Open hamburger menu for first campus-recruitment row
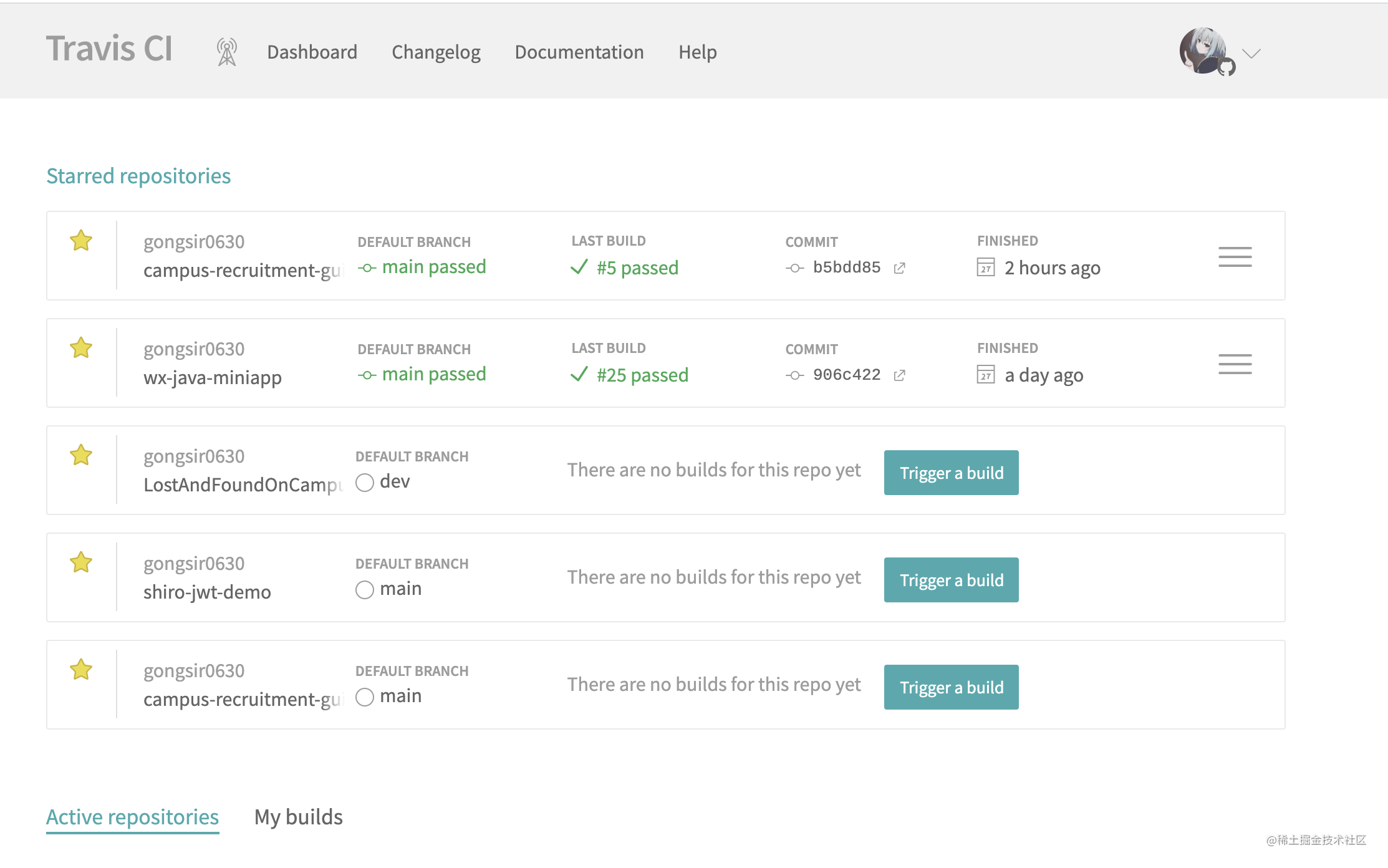 1235,257
